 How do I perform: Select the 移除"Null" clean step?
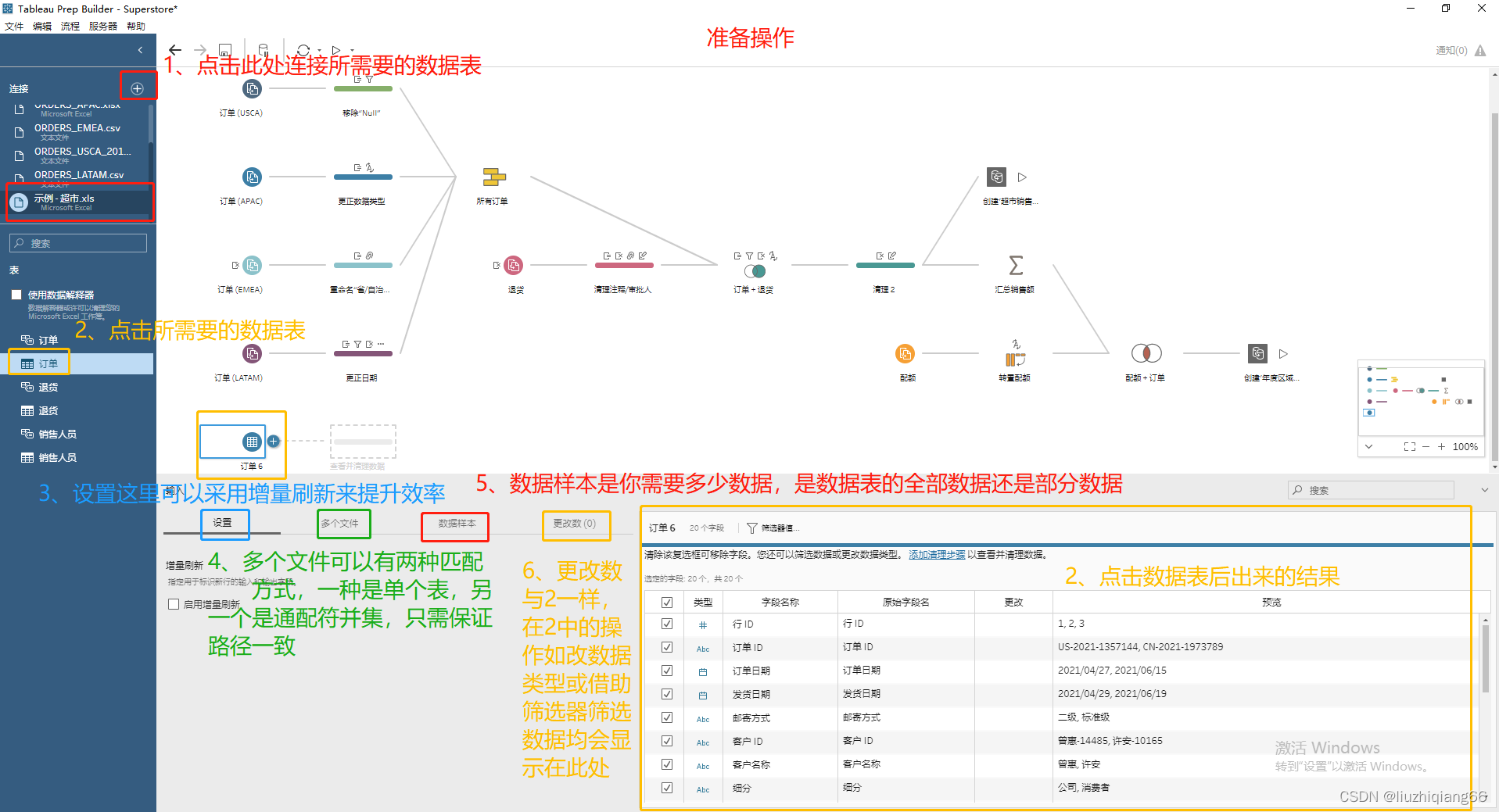click(363, 89)
